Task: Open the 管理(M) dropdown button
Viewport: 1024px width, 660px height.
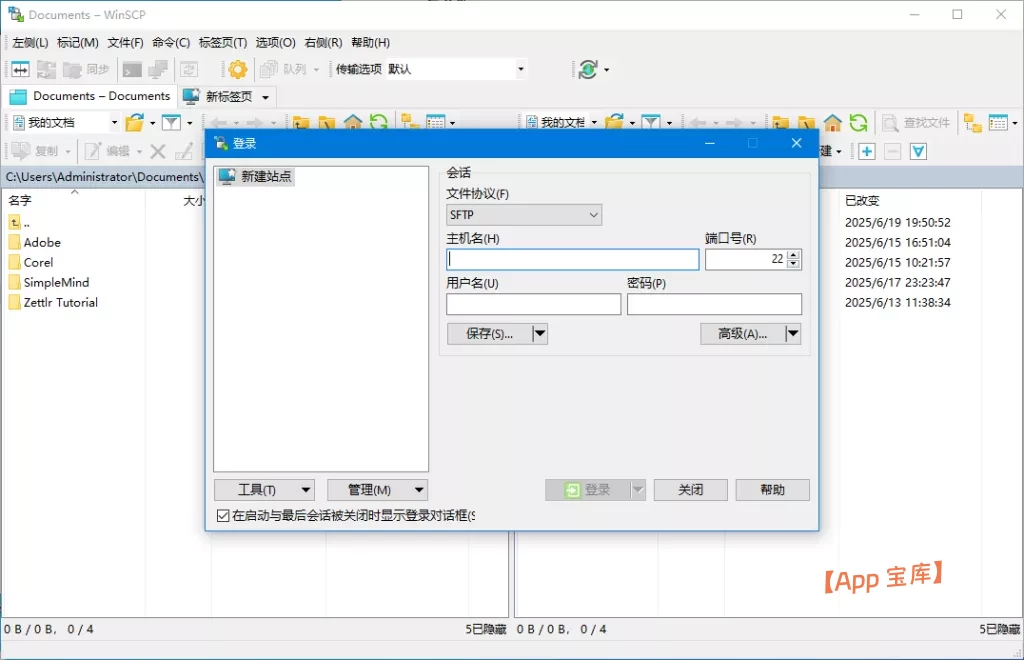Action: point(377,490)
